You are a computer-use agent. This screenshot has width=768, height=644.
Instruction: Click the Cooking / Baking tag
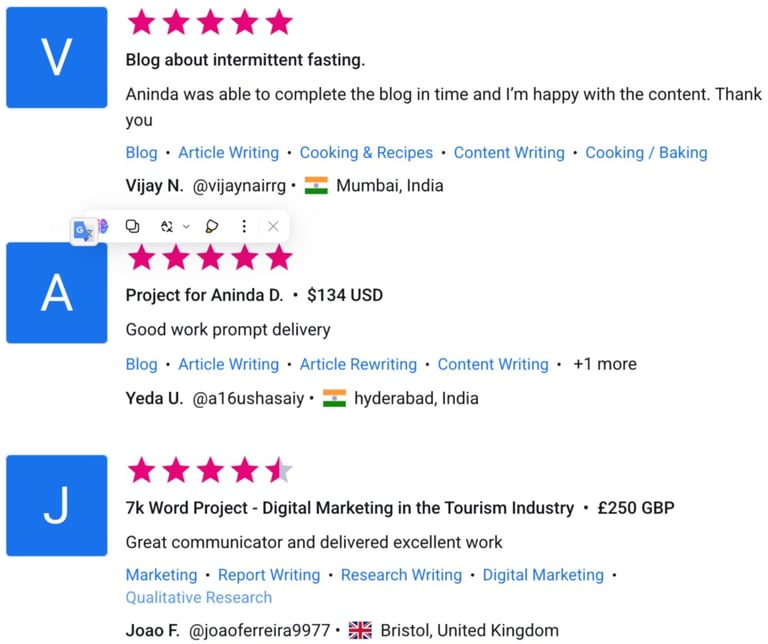(647, 153)
